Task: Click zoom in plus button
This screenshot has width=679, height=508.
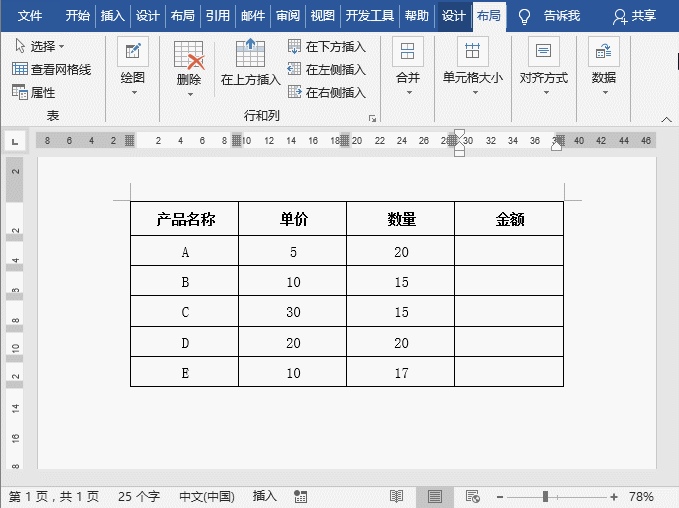Action: point(614,497)
